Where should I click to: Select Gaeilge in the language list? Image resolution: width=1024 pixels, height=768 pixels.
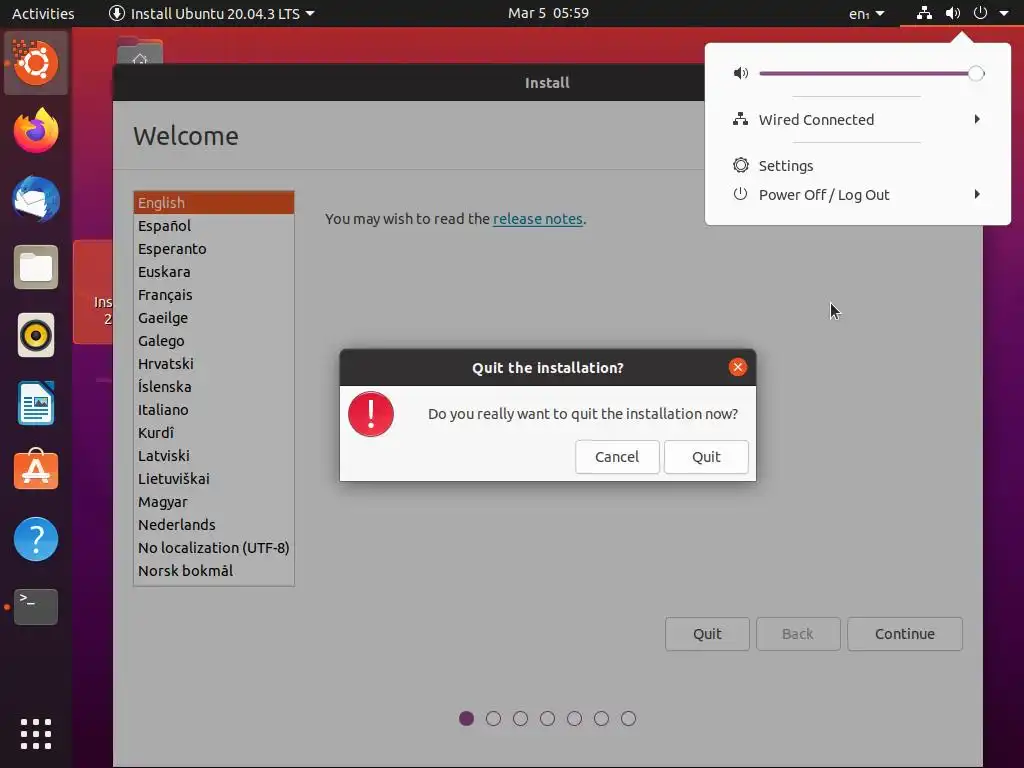[x=214, y=318]
